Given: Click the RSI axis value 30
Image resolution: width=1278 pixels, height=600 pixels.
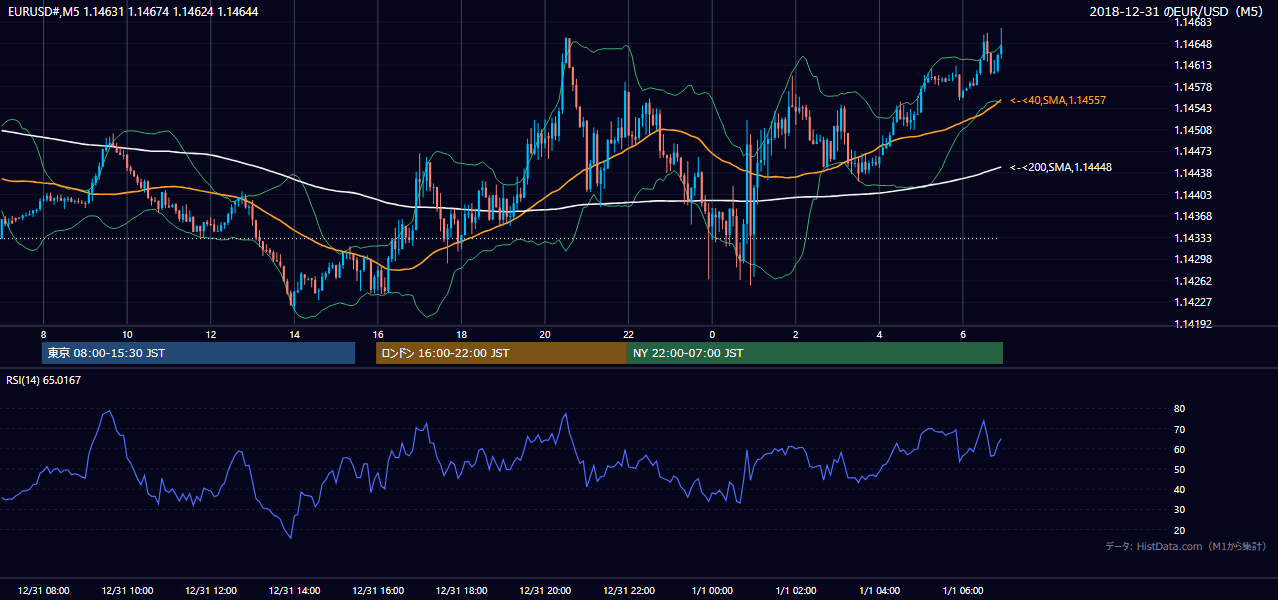Looking at the screenshot, I should [1179, 510].
